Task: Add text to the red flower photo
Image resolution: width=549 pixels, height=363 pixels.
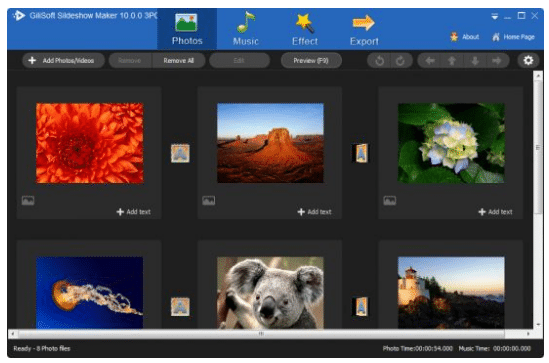Action: click(x=133, y=212)
